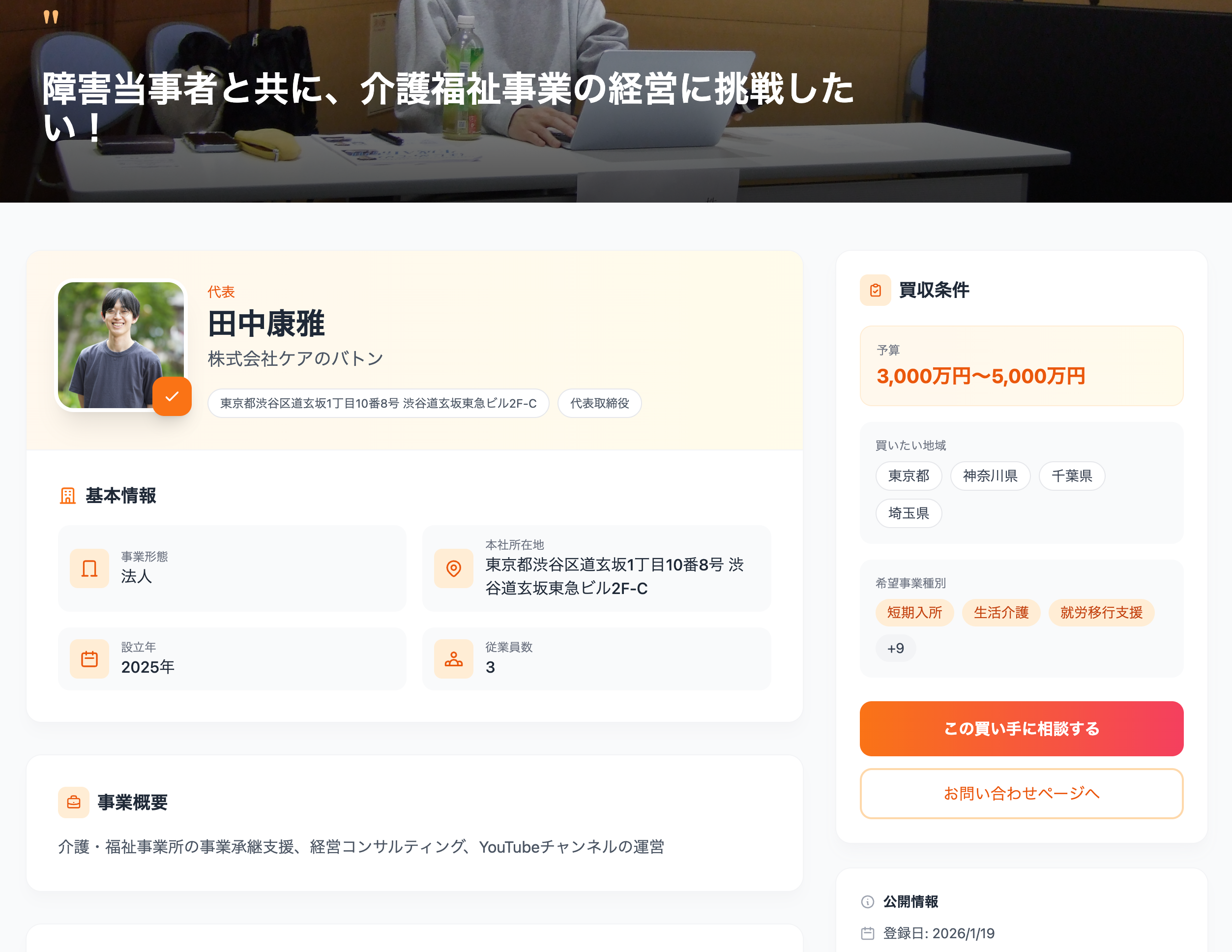
Task: Click the calendar icon beside 登録日
Action: (x=868, y=933)
